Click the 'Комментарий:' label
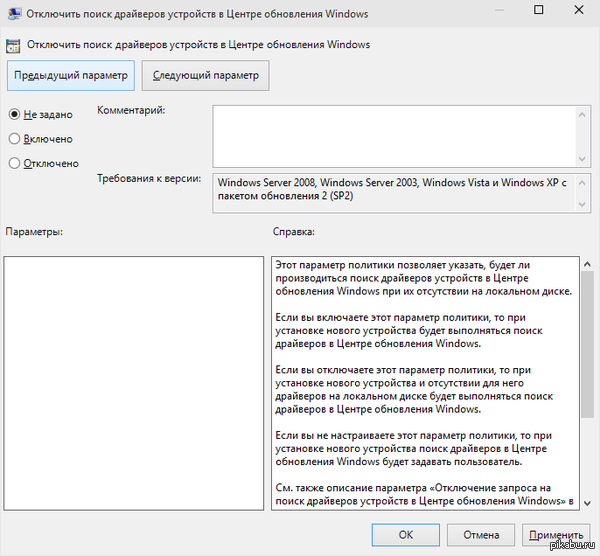 [x=131, y=110]
